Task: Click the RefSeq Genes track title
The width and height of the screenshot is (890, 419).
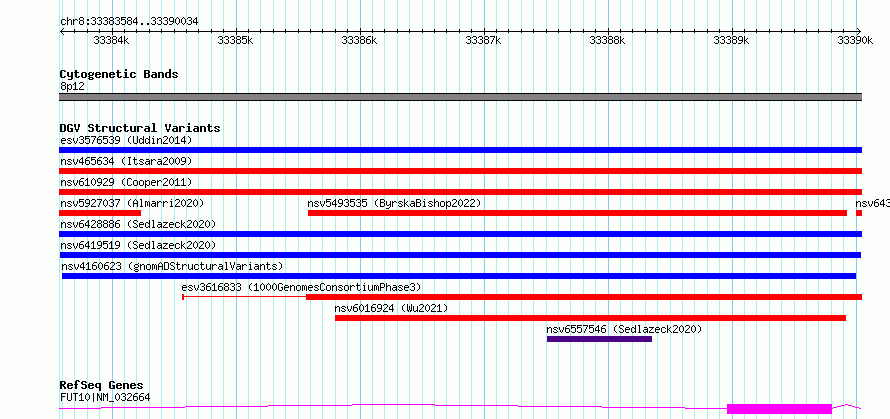Action: [101, 386]
